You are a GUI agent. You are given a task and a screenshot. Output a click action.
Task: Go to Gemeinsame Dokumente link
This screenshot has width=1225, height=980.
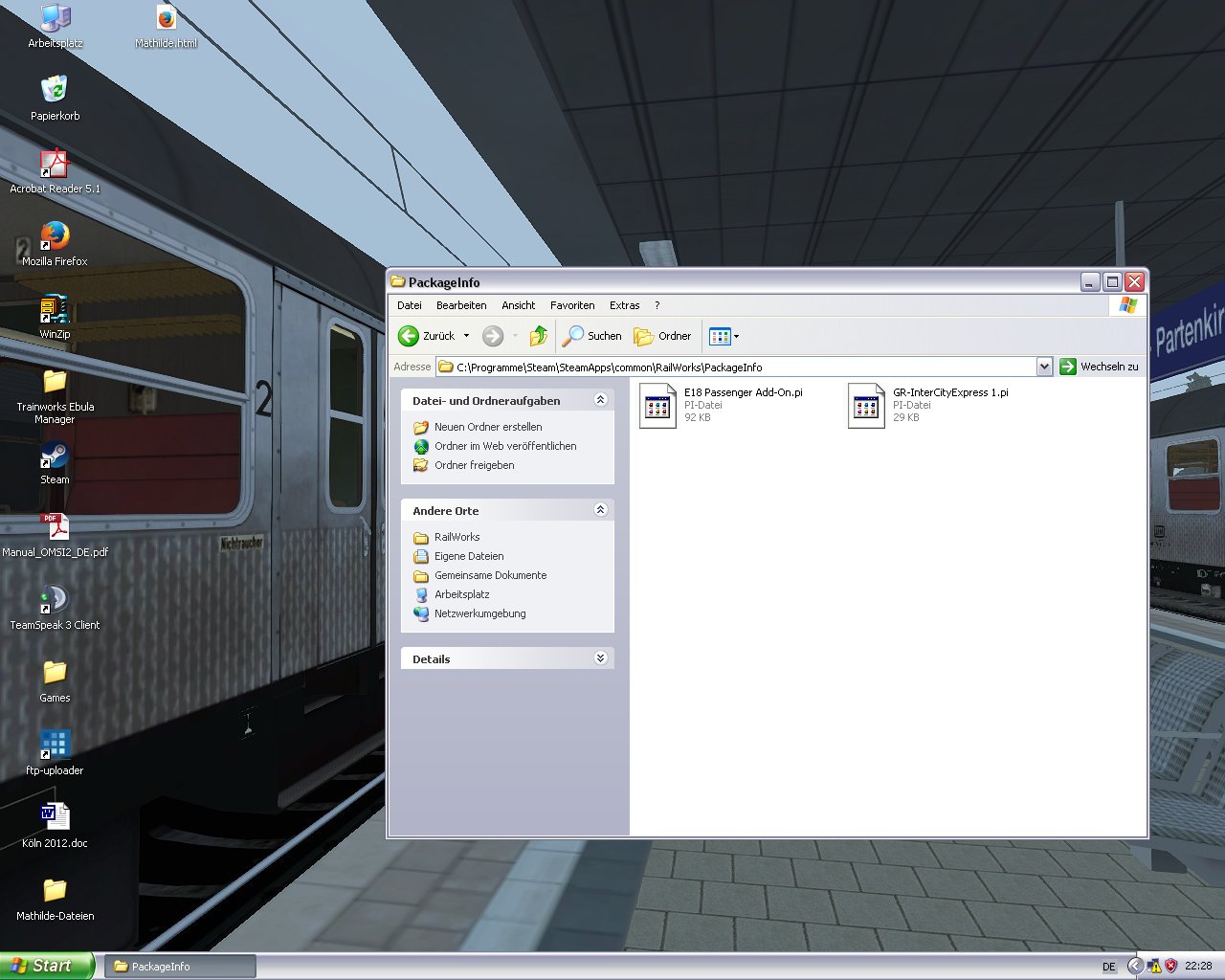point(491,575)
